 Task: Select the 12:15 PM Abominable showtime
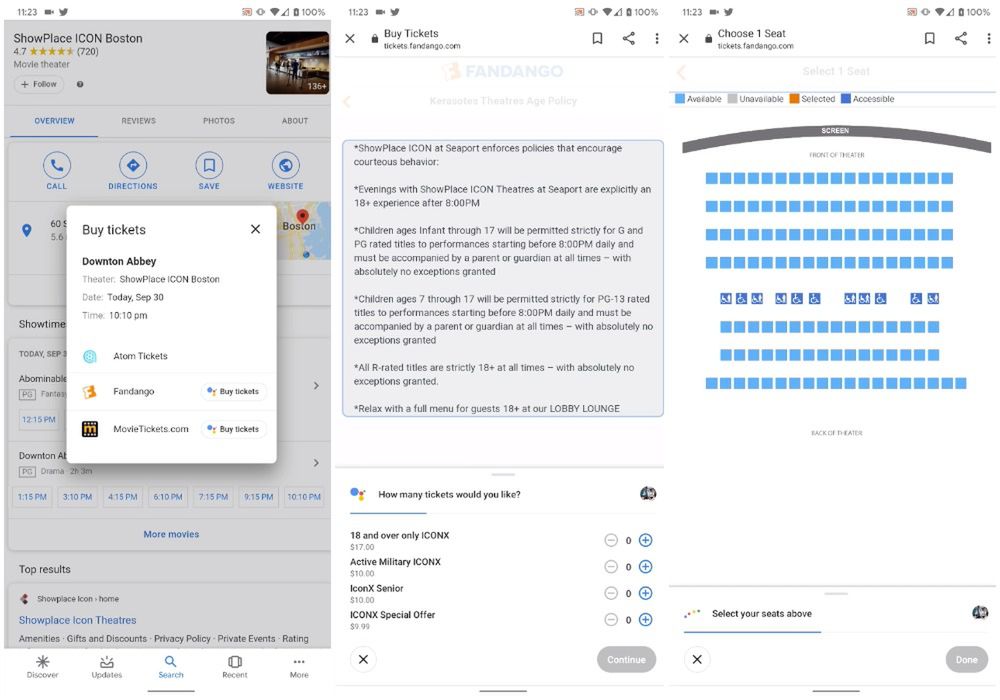(x=39, y=419)
